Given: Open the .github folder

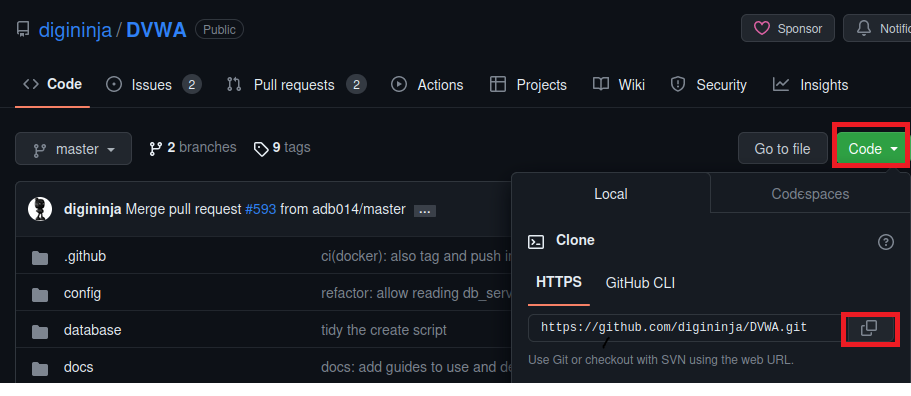Looking at the screenshot, I should pyautogui.click(x=85, y=256).
